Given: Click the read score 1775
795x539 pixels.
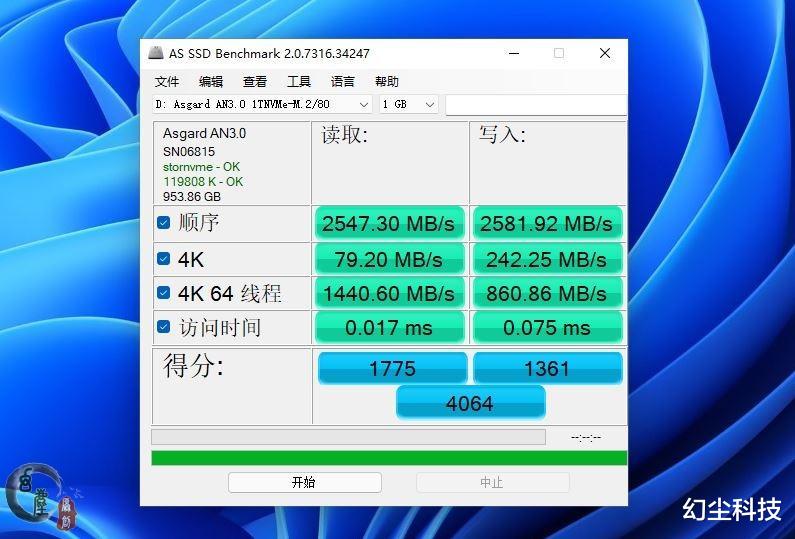Looking at the screenshot, I should point(392,368).
